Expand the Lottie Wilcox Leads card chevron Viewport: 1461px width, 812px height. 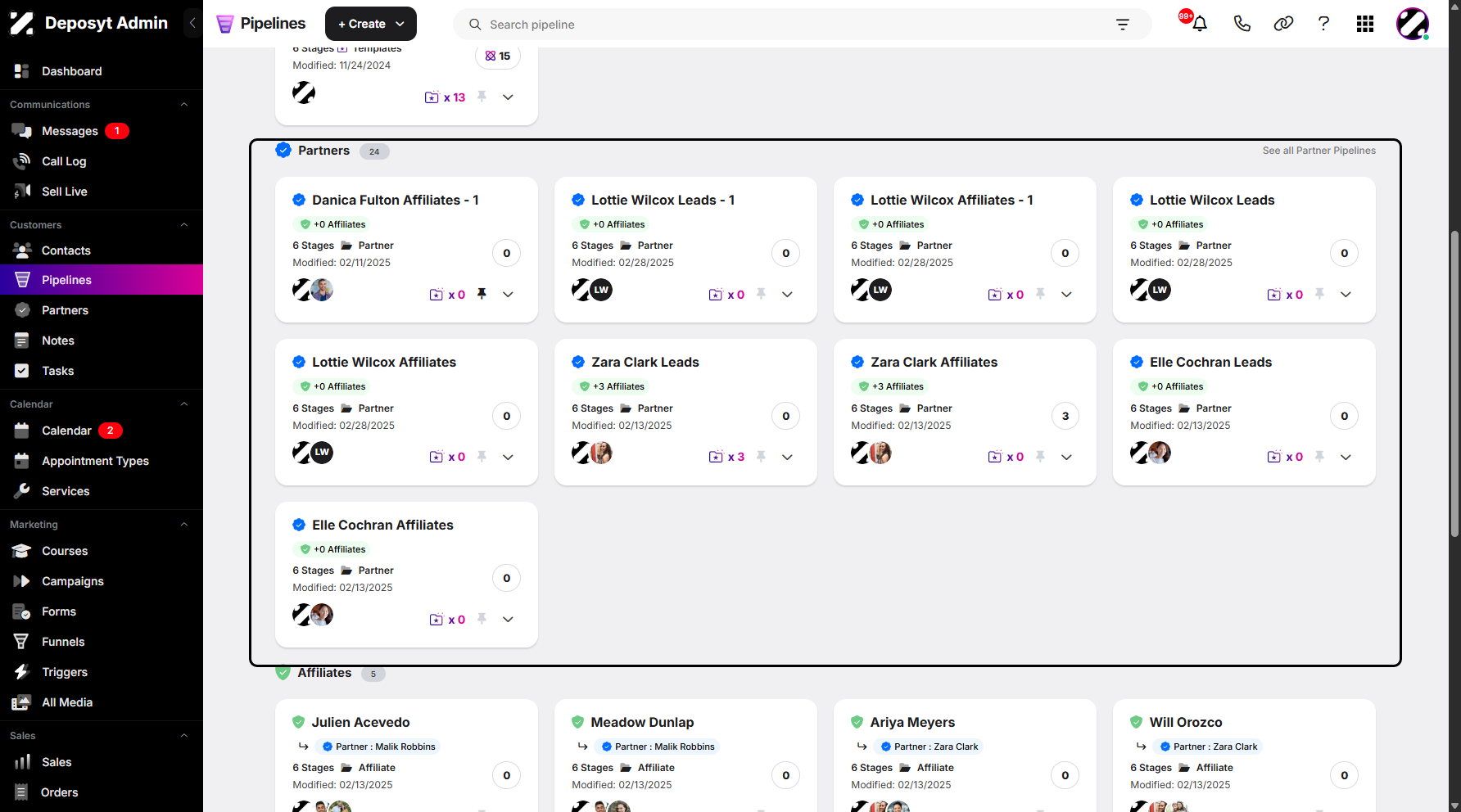pos(1346,295)
